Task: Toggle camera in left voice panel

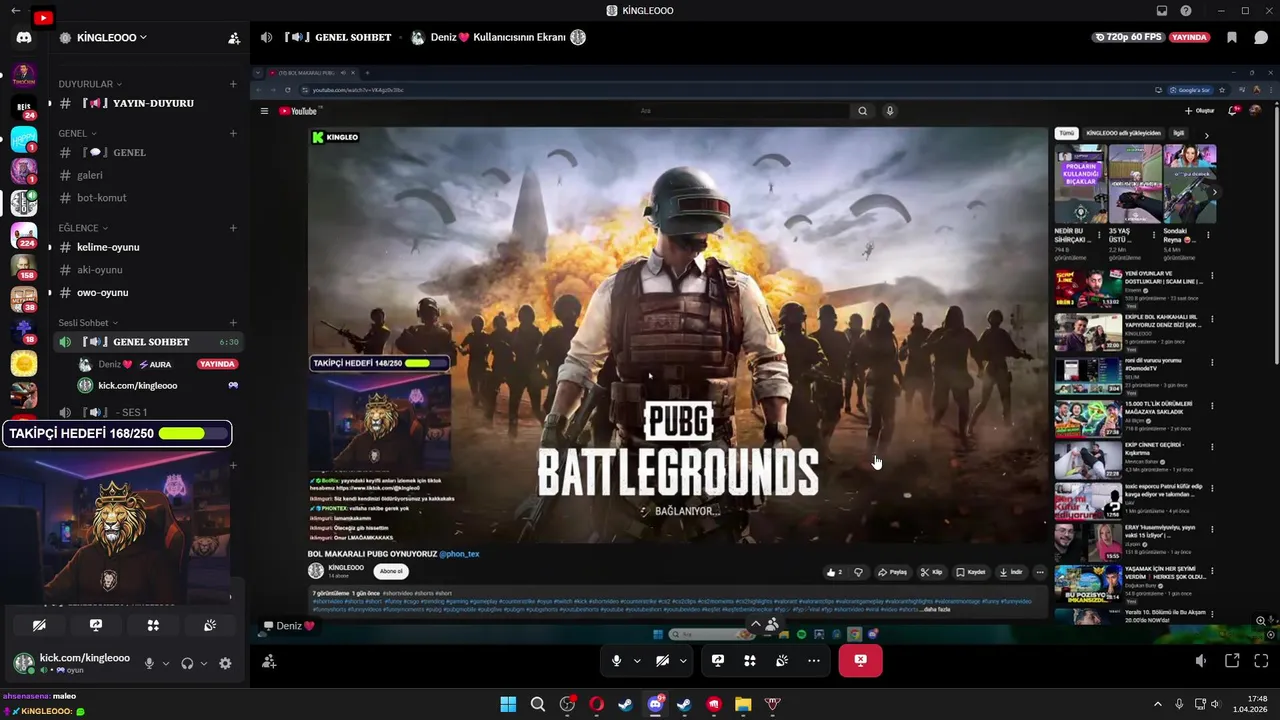Action: (39, 625)
